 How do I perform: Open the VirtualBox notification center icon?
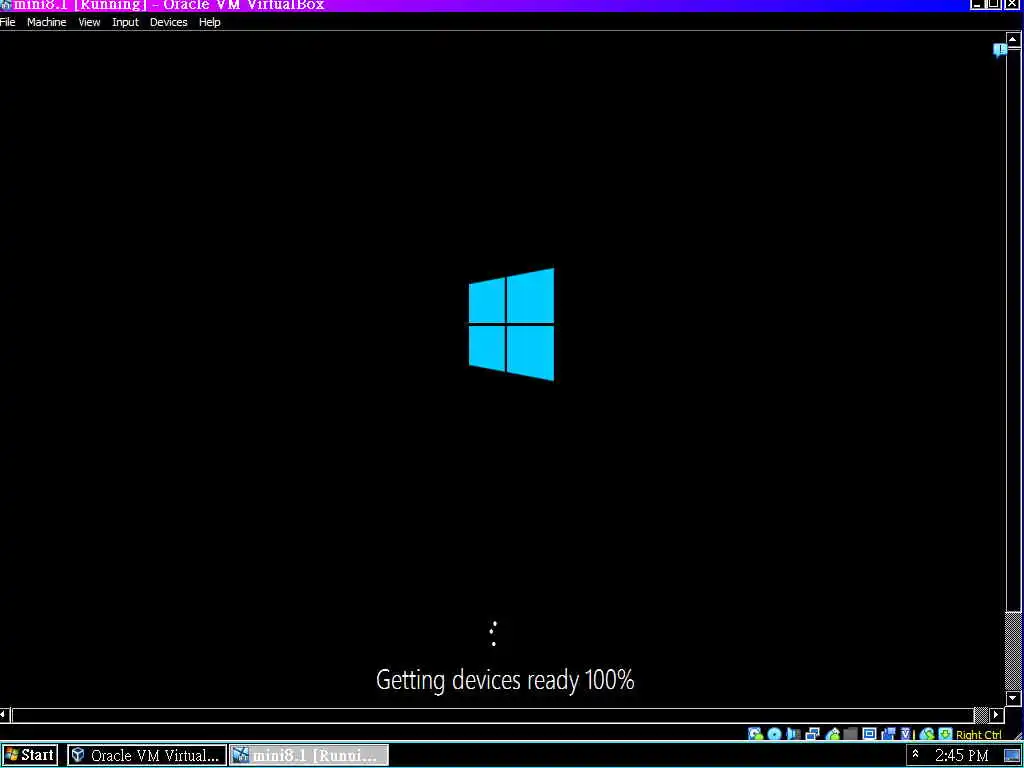[999, 50]
